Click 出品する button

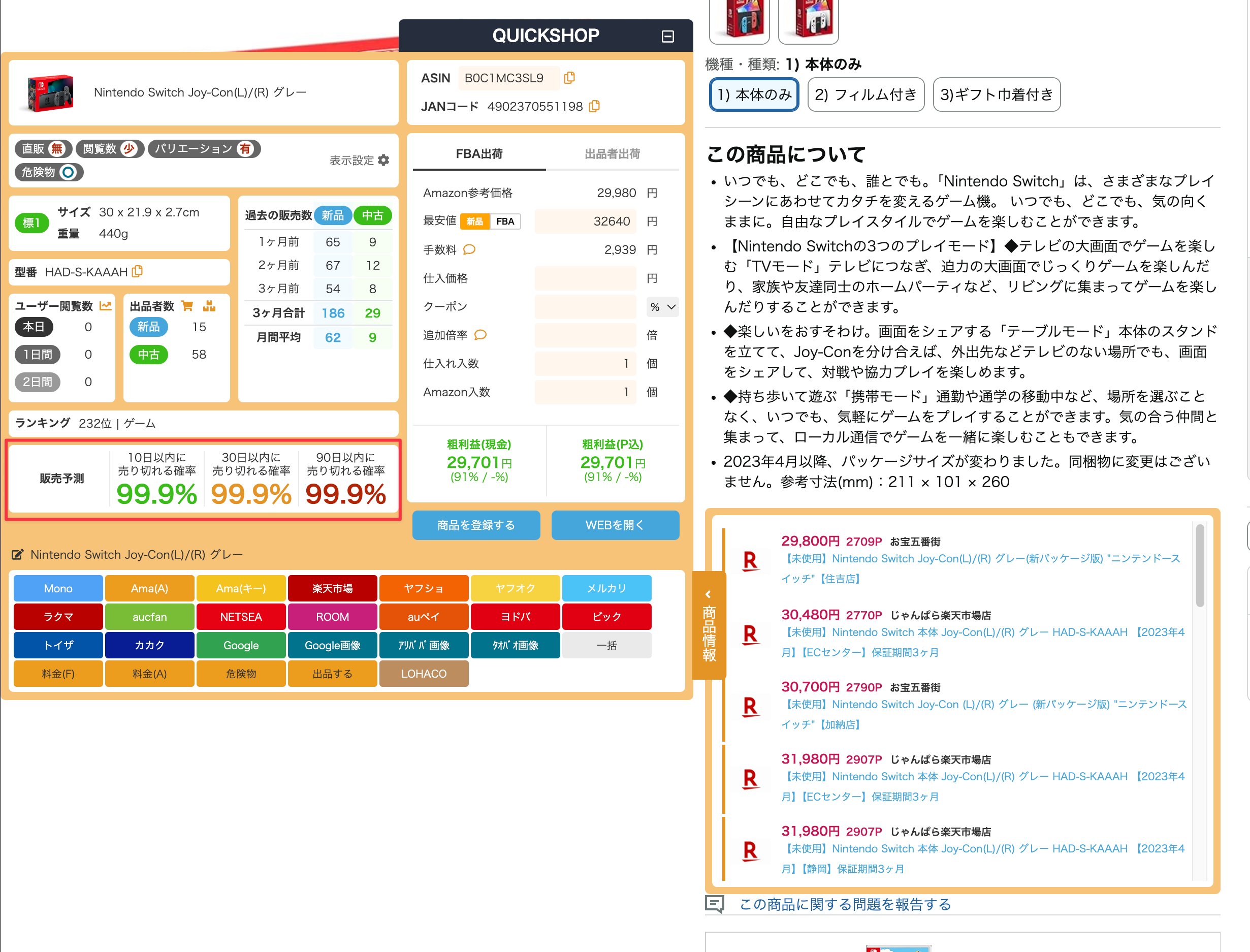(333, 674)
